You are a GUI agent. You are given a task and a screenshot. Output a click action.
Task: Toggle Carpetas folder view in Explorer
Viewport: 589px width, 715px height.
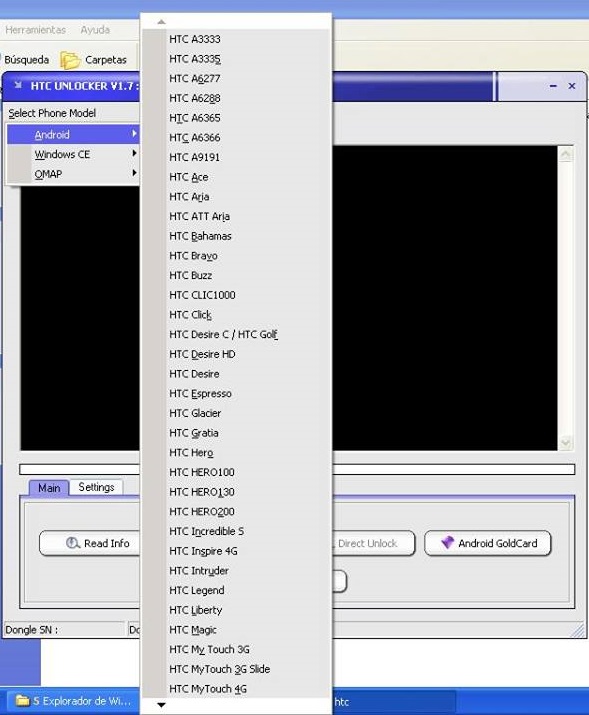pyautogui.click(x=94, y=60)
